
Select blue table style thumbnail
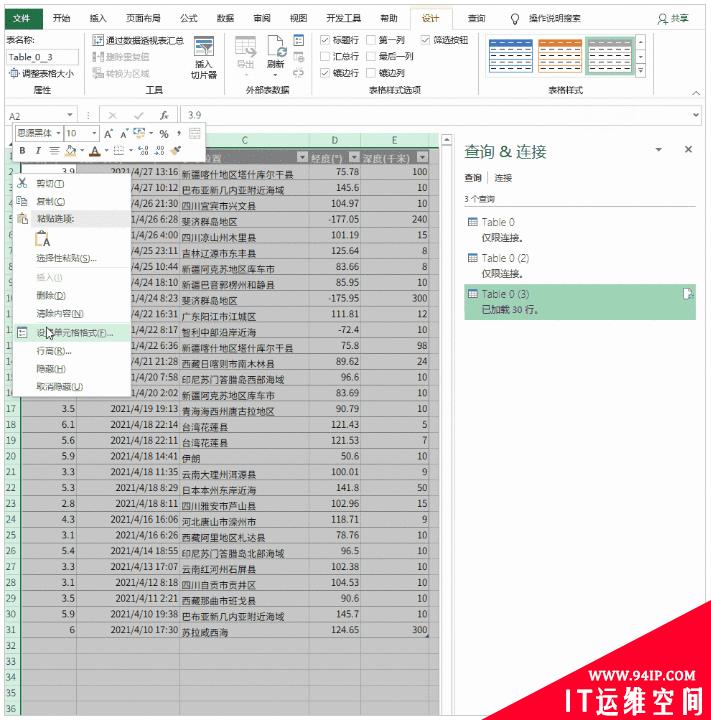click(x=511, y=56)
